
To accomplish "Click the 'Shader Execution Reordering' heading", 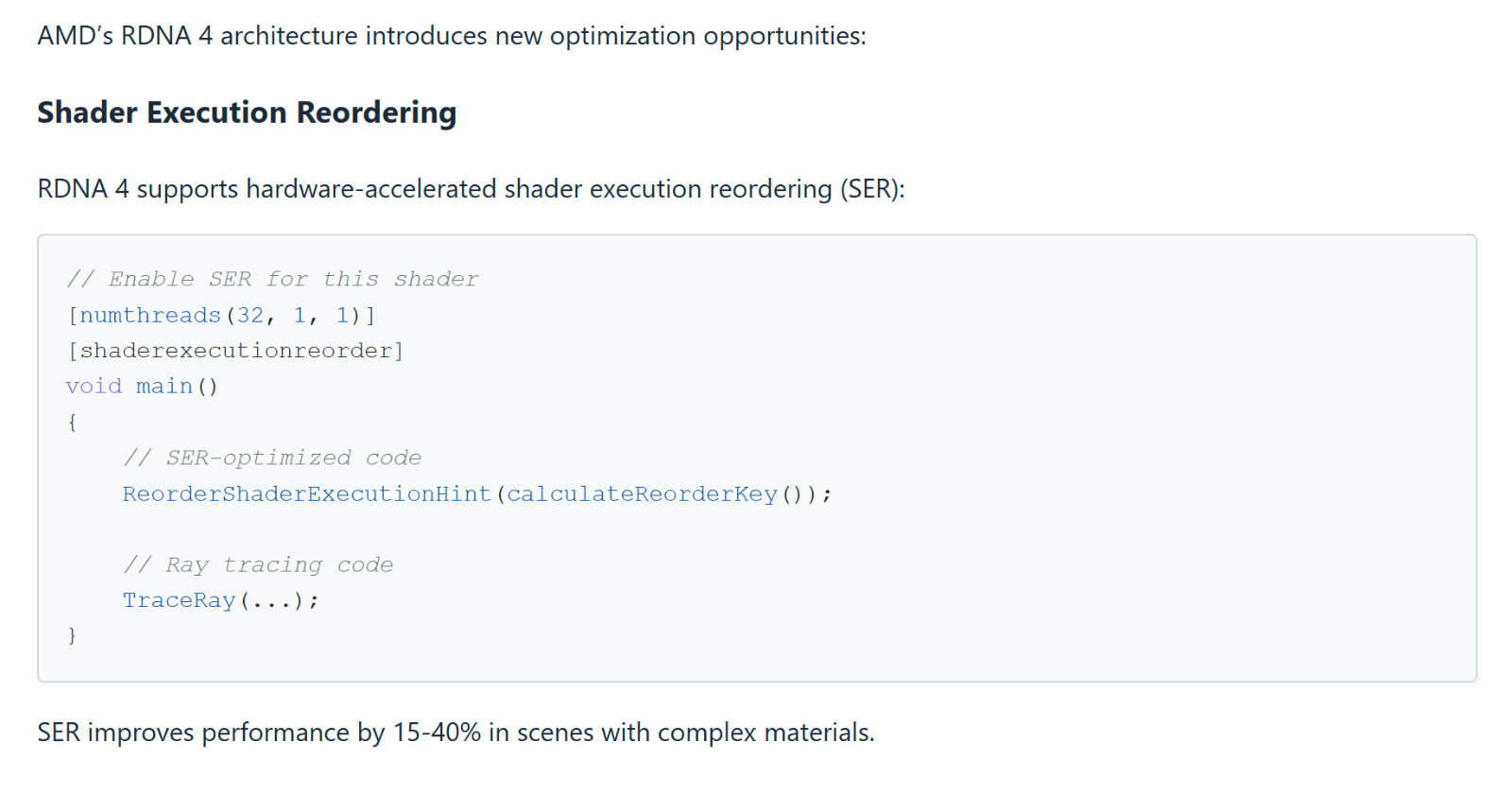I will point(247,112).
